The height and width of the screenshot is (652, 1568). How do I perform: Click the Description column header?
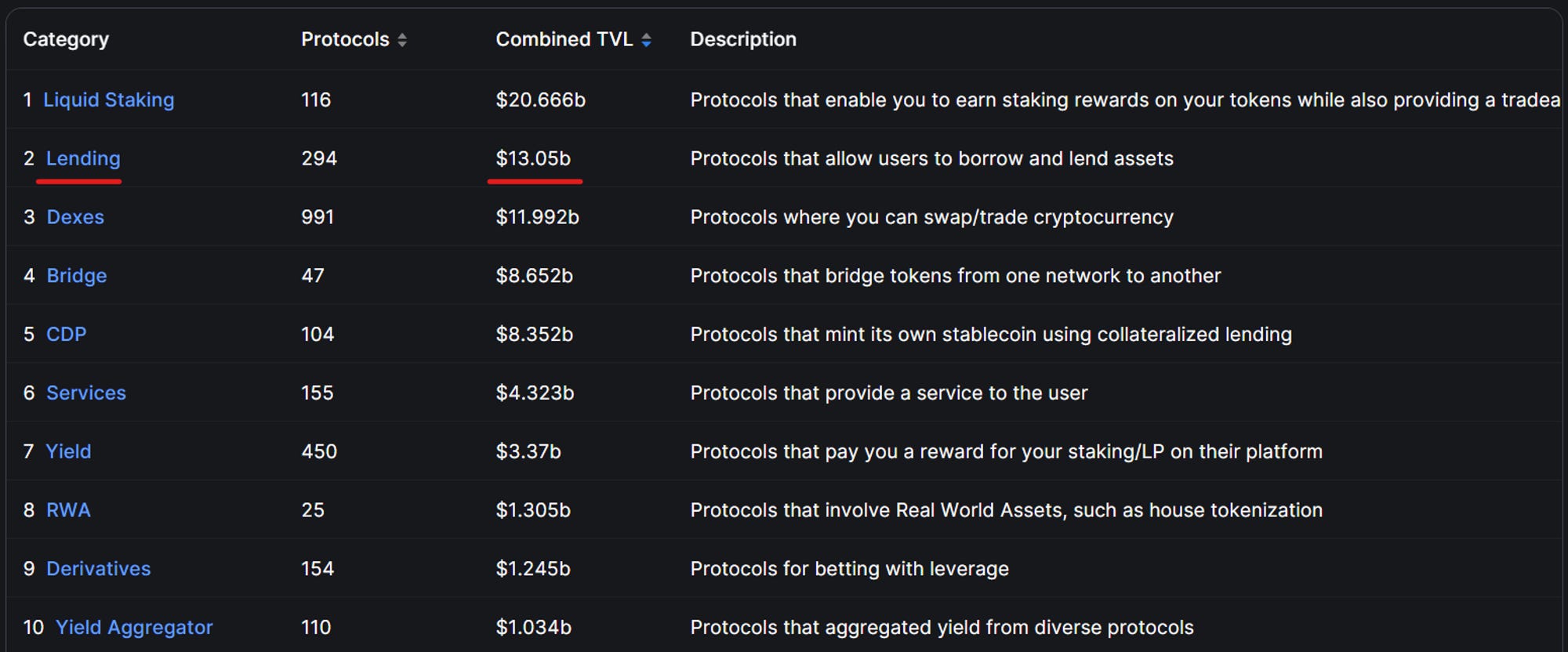click(x=743, y=39)
